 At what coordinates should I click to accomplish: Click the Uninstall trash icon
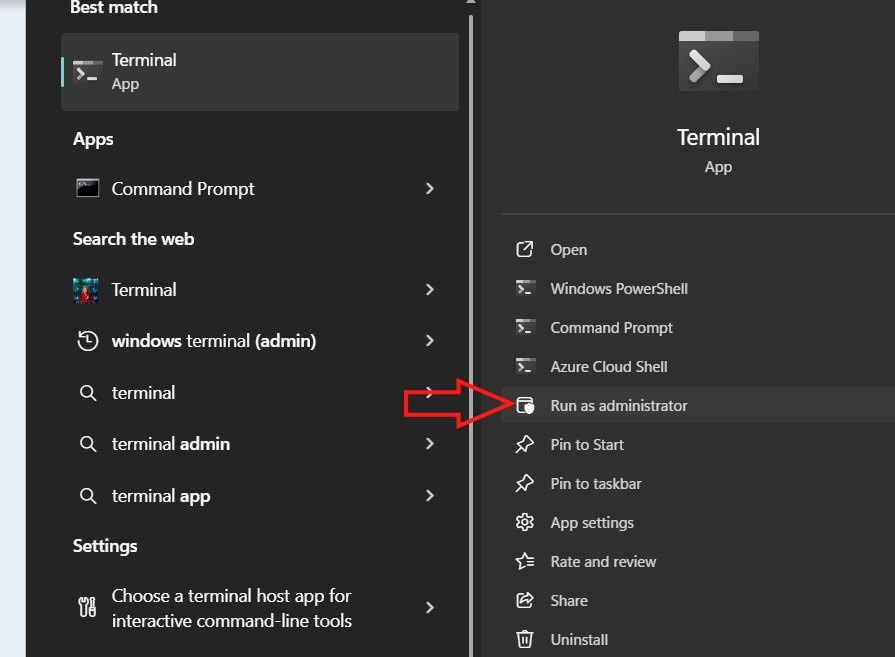[x=524, y=639]
